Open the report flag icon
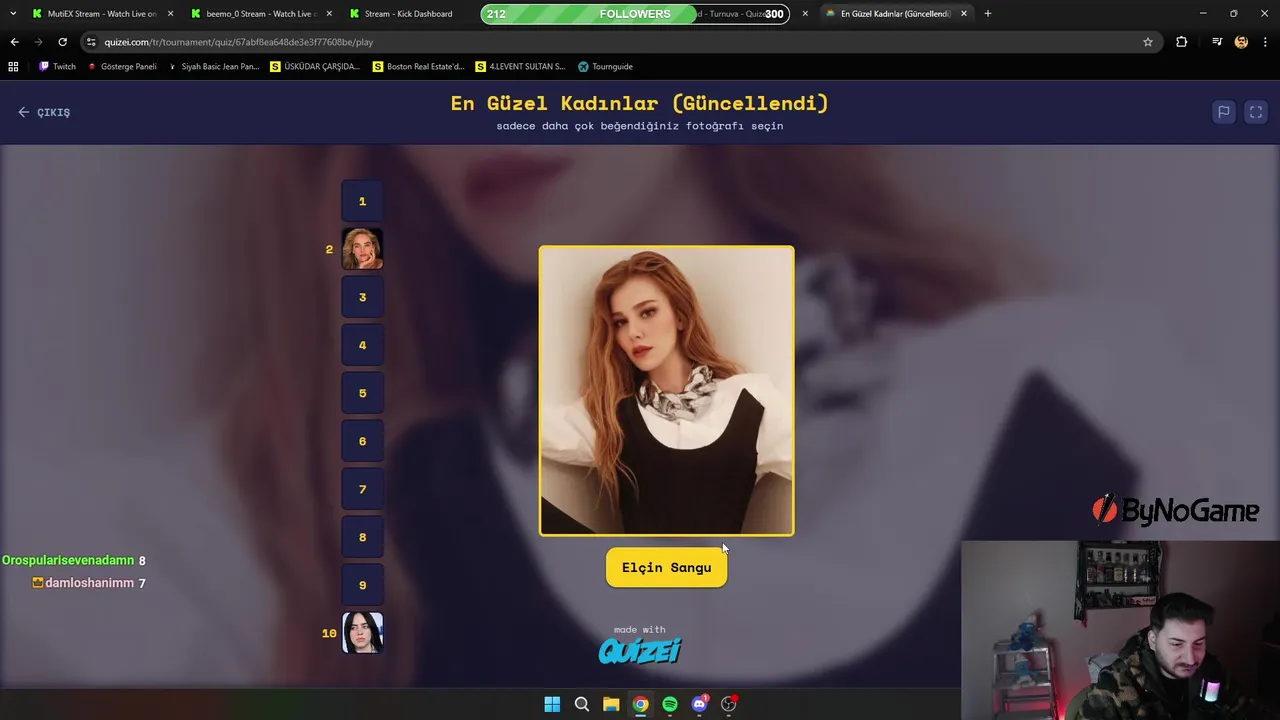This screenshot has width=1280, height=720. click(1223, 112)
